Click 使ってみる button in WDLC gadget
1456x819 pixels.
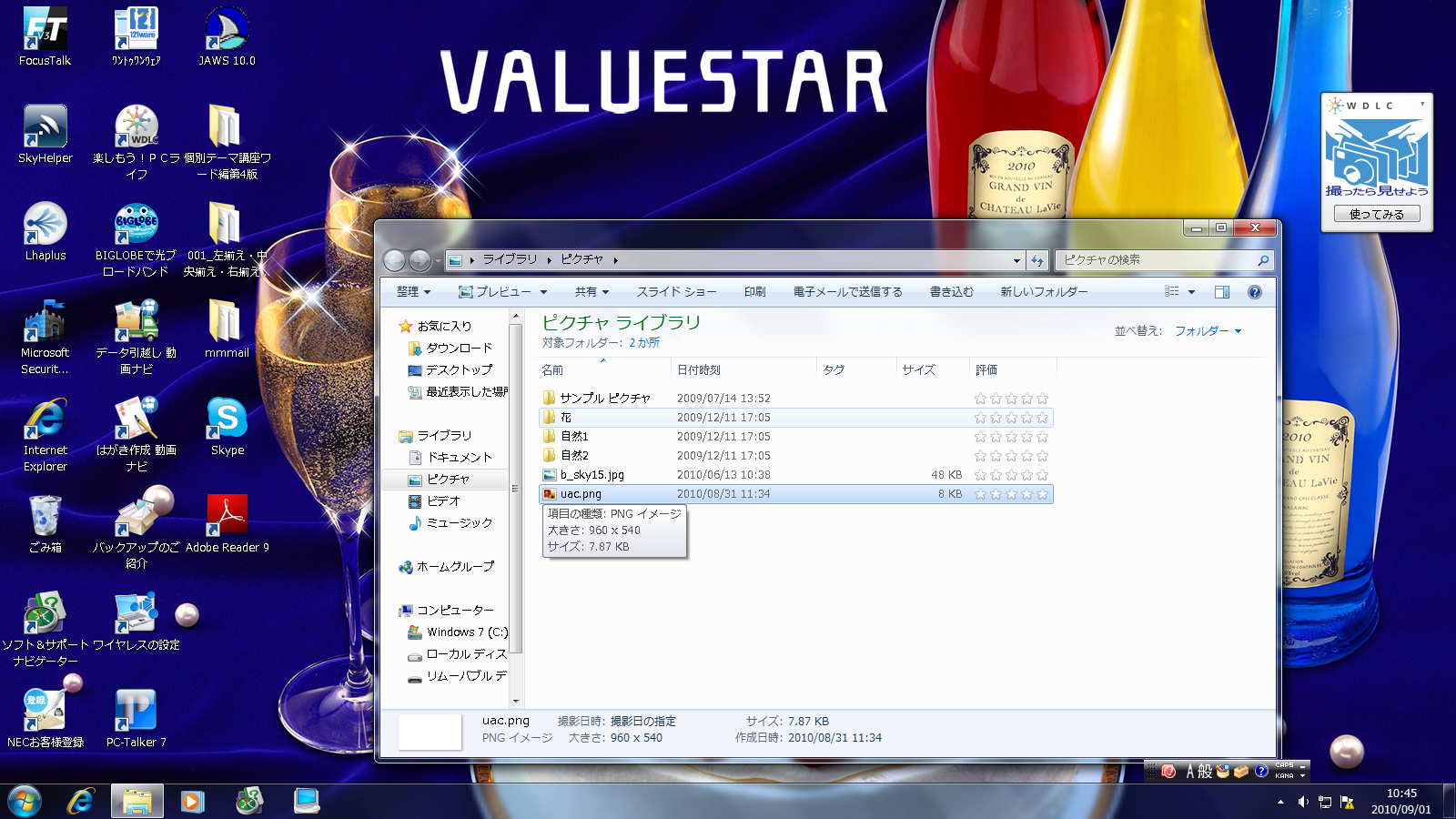click(1377, 214)
